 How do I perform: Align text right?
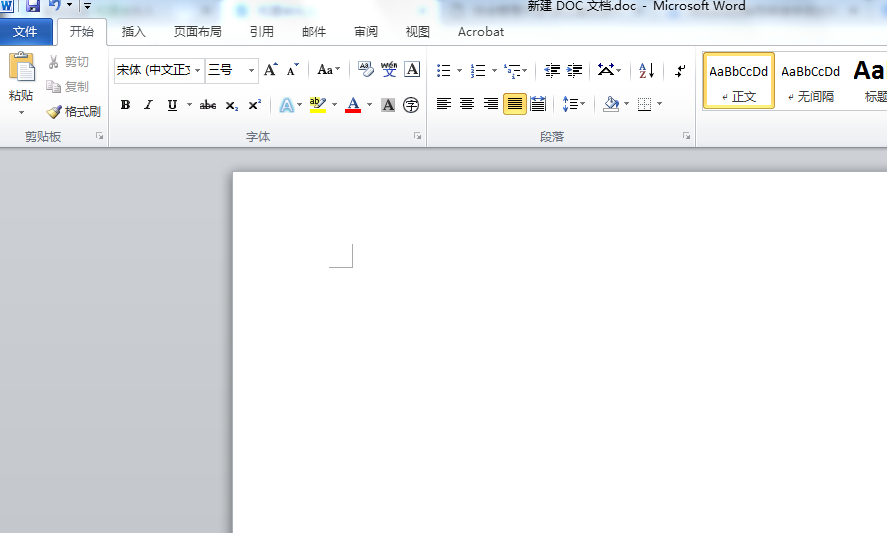(490, 104)
